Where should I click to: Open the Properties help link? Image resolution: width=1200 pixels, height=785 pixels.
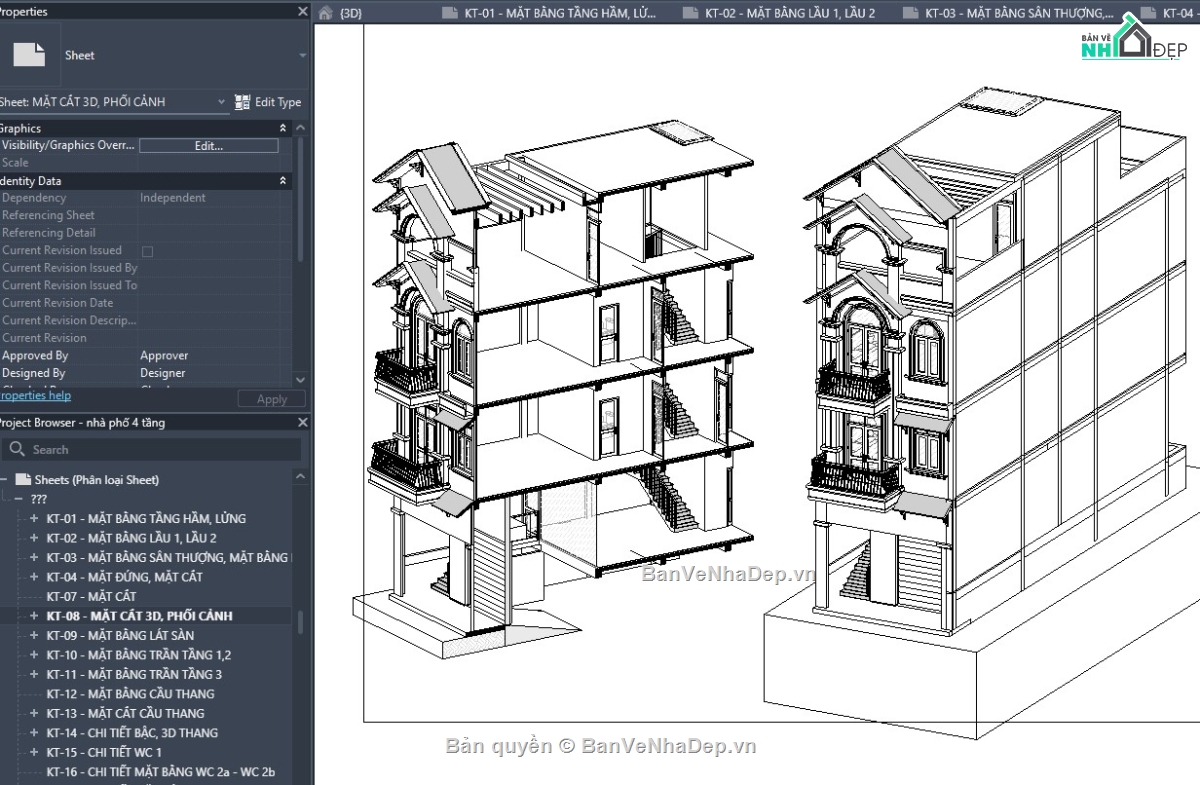[35, 396]
